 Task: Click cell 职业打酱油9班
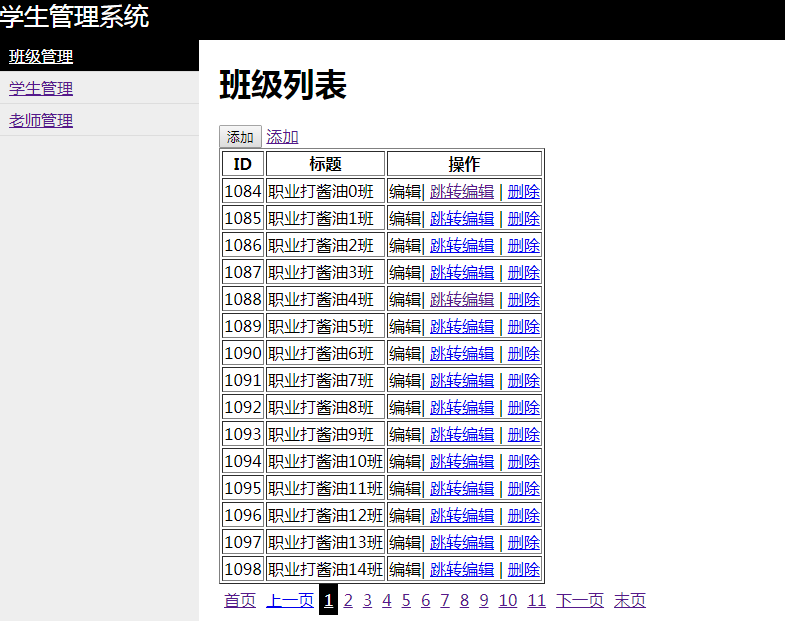point(325,434)
